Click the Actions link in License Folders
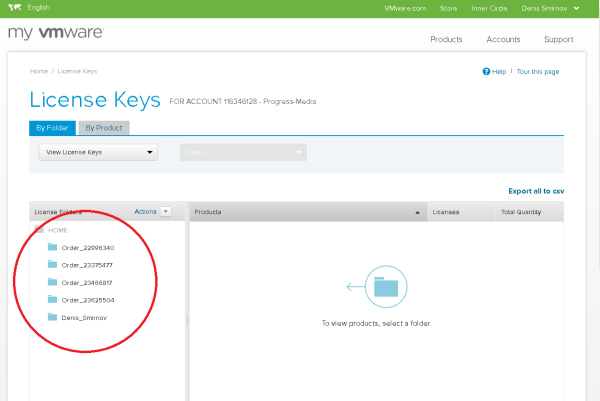The width and height of the screenshot is (600, 401). [145, 212]
